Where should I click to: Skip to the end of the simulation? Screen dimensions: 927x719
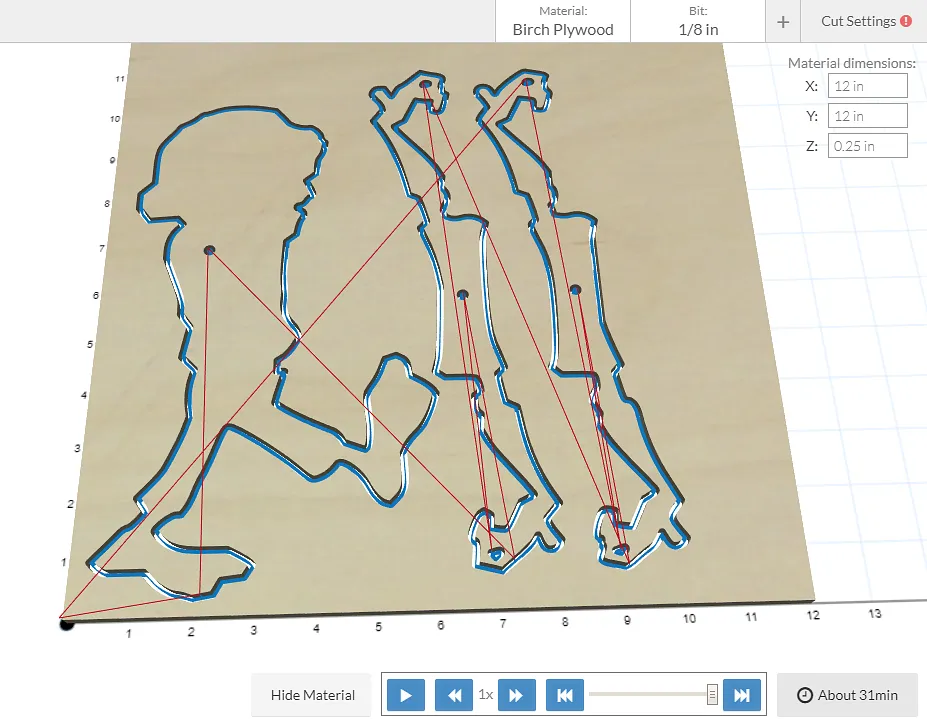(742, 695)
